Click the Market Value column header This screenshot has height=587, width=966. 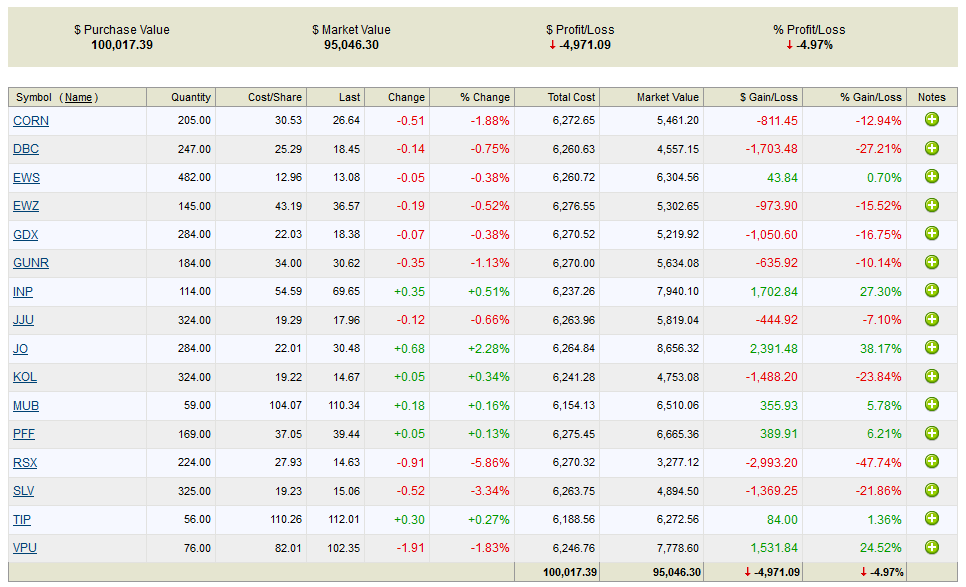click(x=667, y=97)
